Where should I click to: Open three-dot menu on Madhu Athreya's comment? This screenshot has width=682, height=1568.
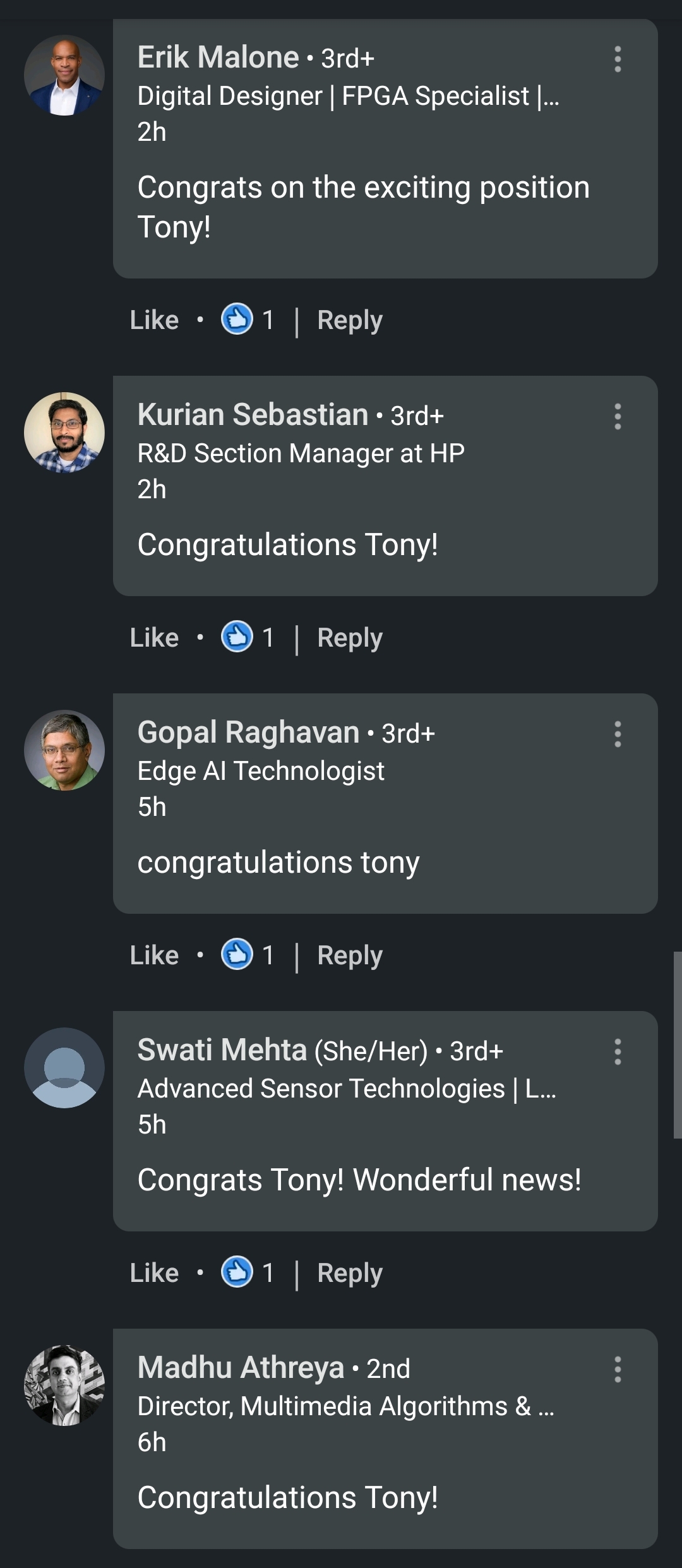[x=618, y=1370]
